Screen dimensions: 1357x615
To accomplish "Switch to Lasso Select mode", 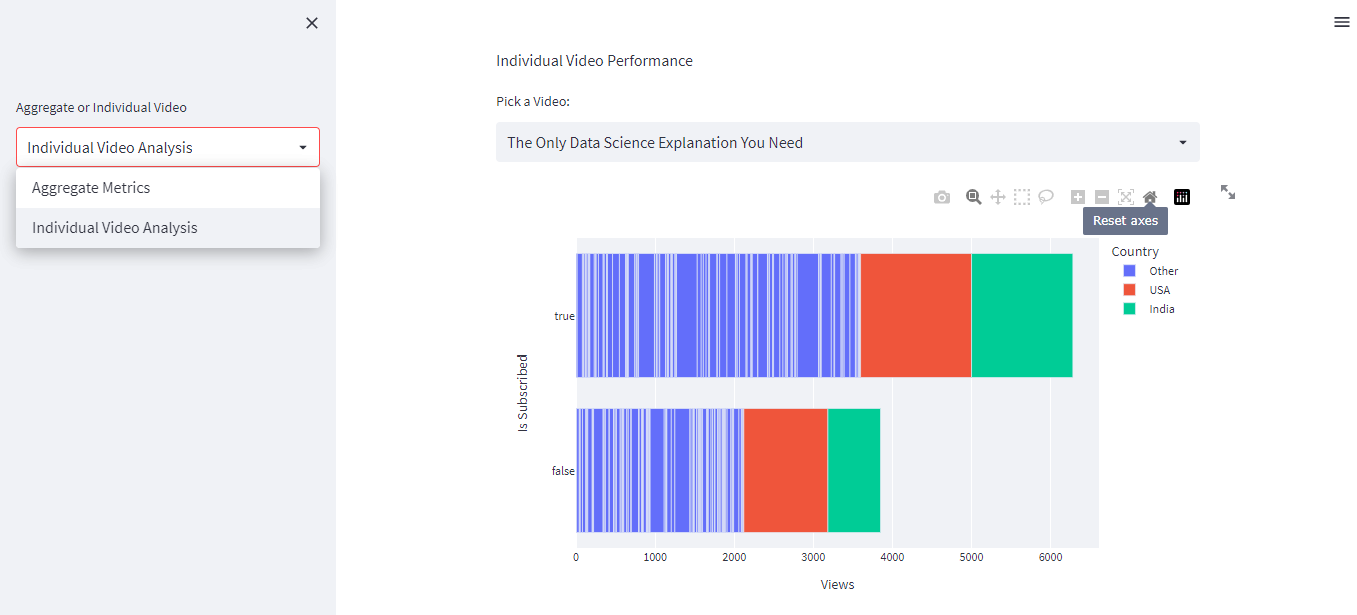I will 1046,196.
